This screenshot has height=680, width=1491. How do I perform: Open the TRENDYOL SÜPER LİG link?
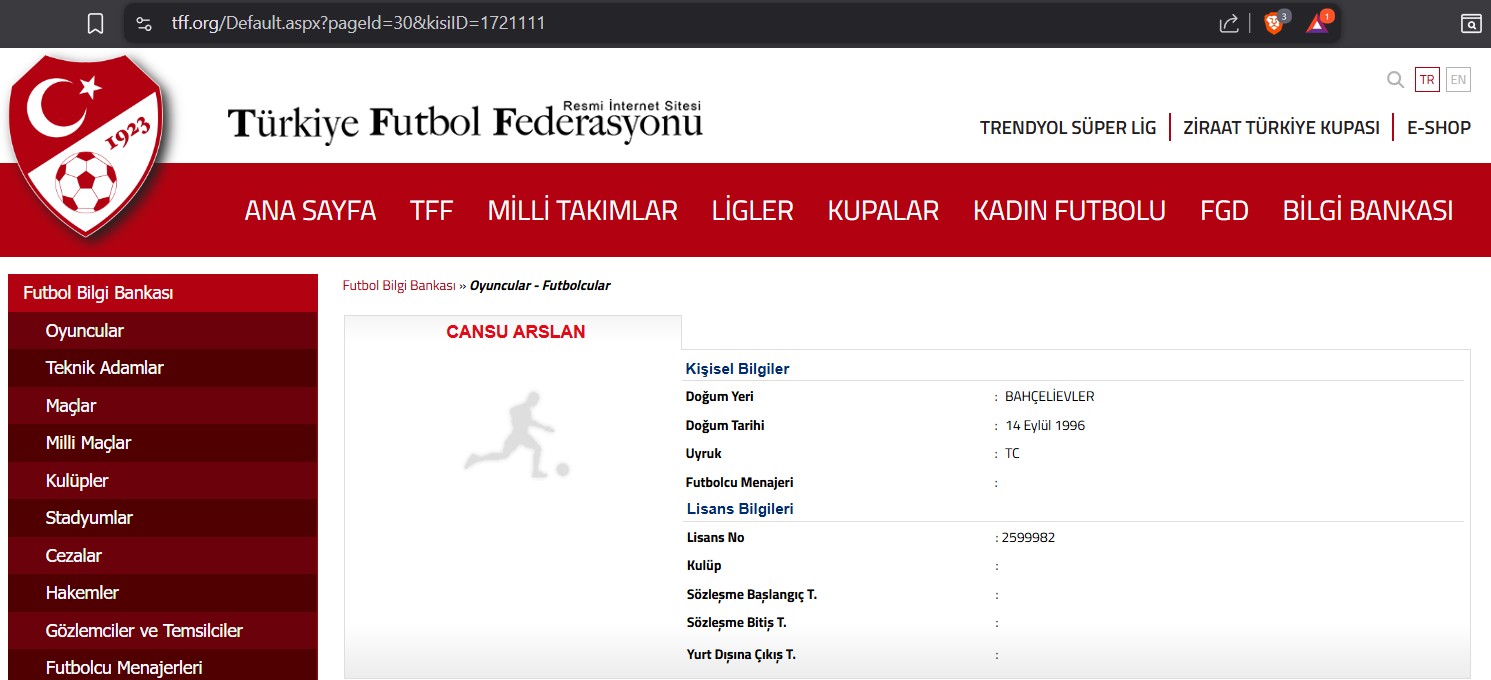[1067, 127]
